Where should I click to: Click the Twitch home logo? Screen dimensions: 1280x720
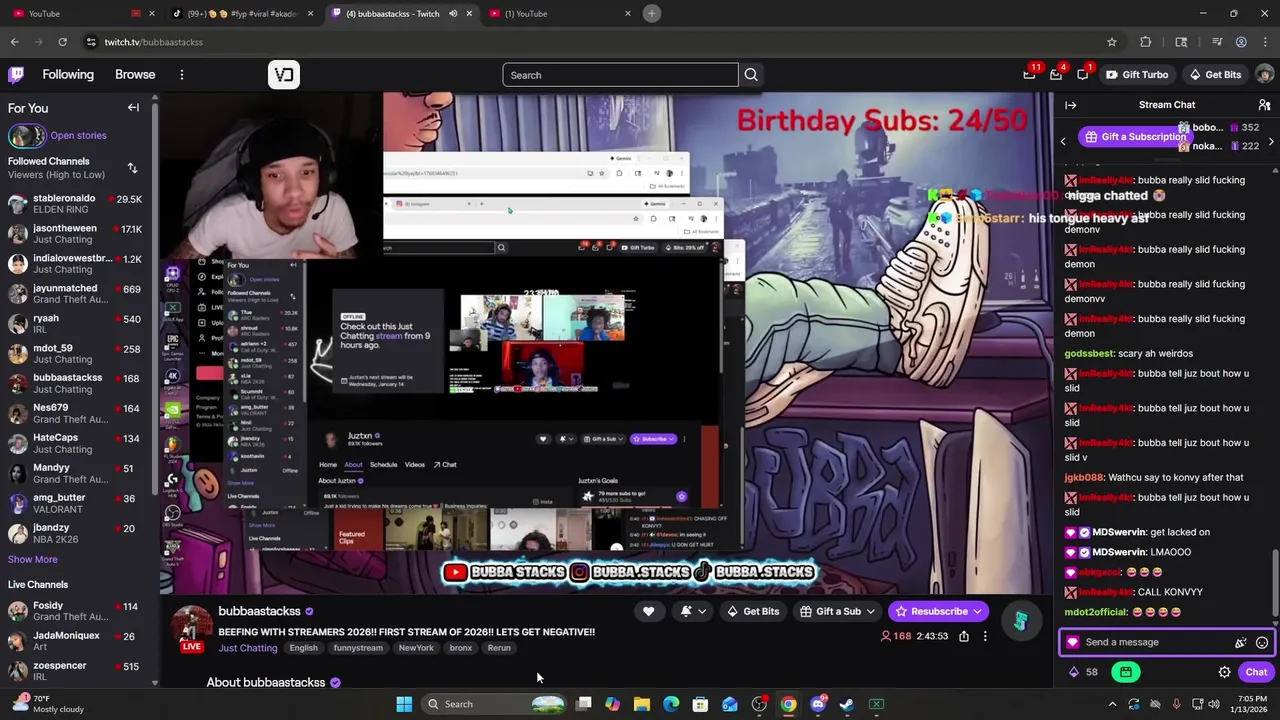coord(16,75)
